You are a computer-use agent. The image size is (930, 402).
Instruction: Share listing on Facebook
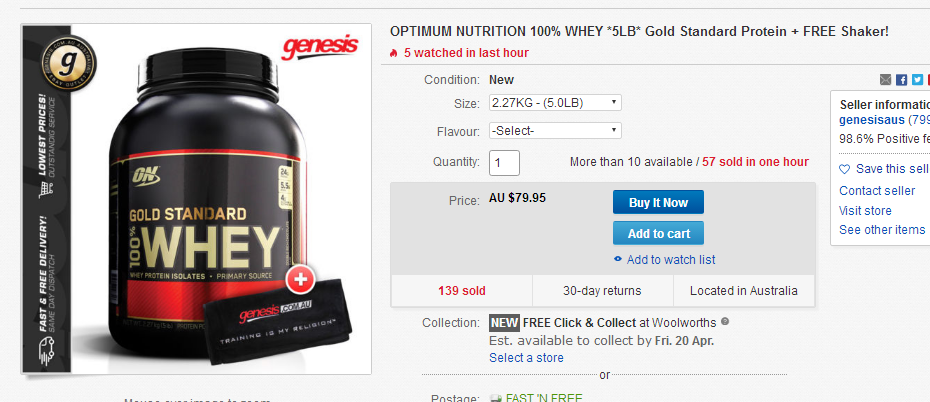[x=902, y=80]
